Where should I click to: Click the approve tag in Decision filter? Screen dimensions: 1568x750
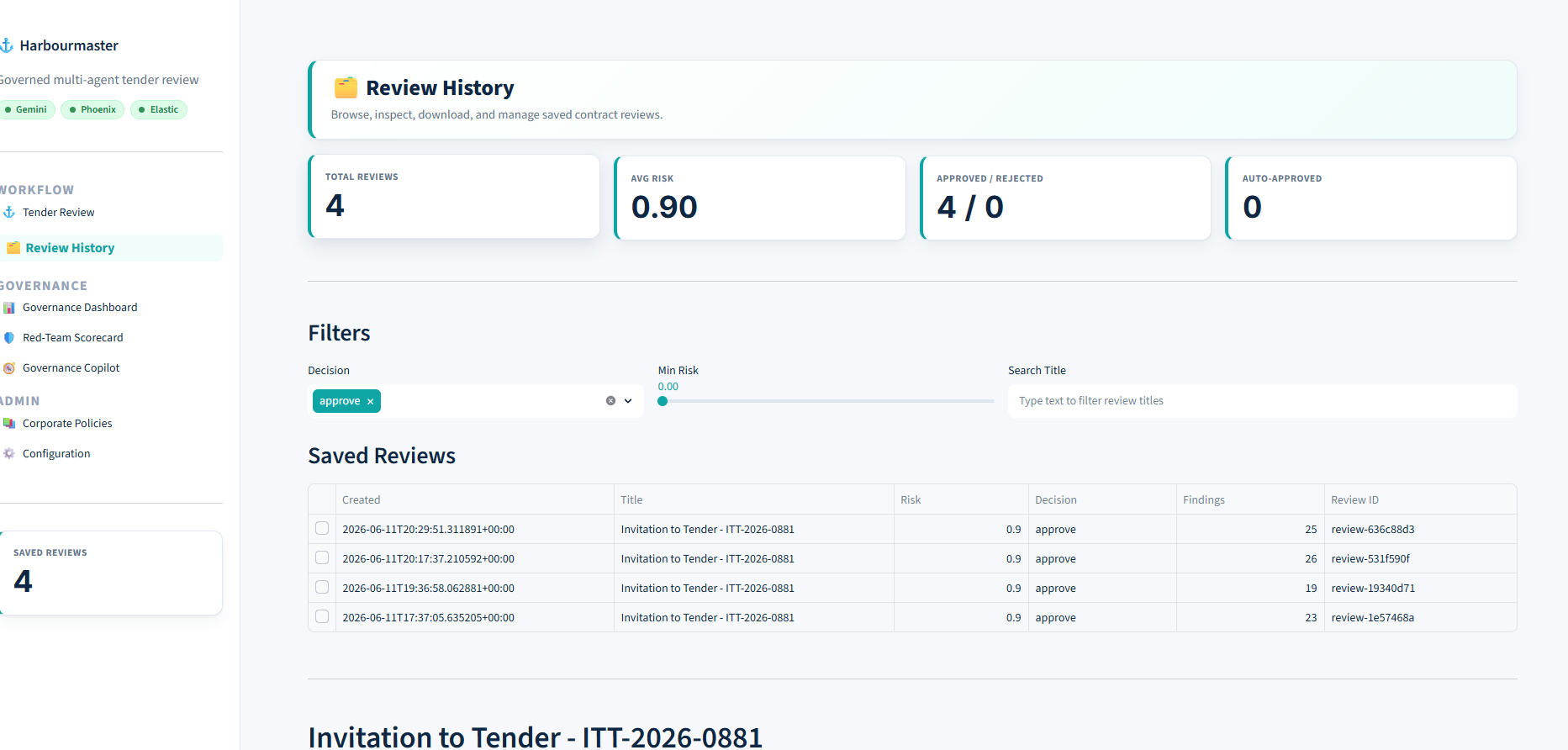(x=346, y=401)
